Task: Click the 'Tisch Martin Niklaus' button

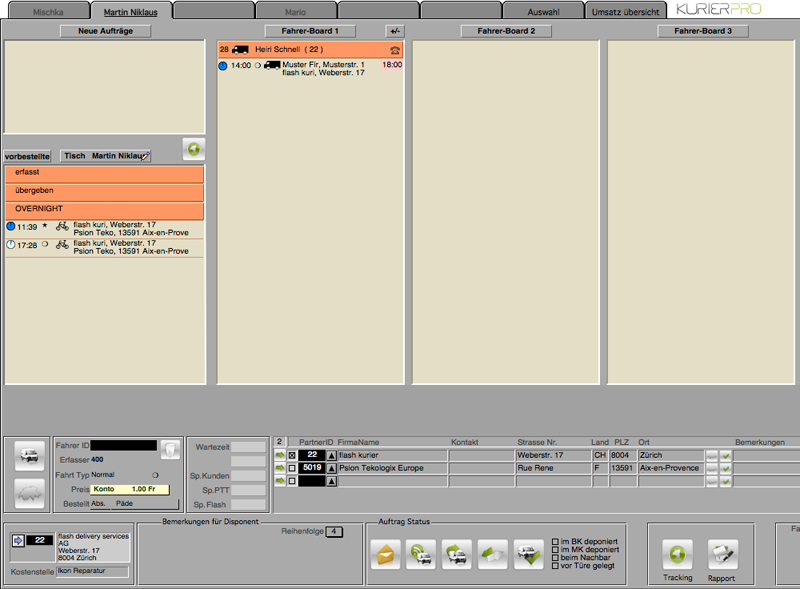Action: (106, 156)
